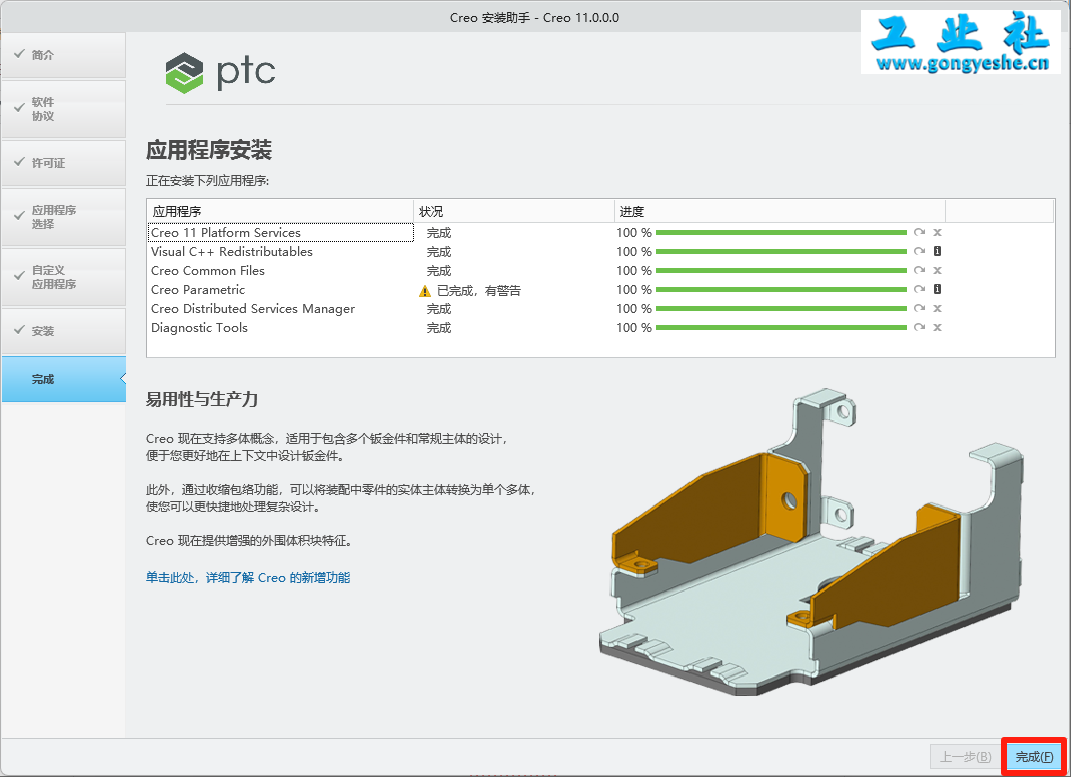Select the 完成 step in sidebar
This screenshot has height=777, width=1071.
[x=64, y=379]
